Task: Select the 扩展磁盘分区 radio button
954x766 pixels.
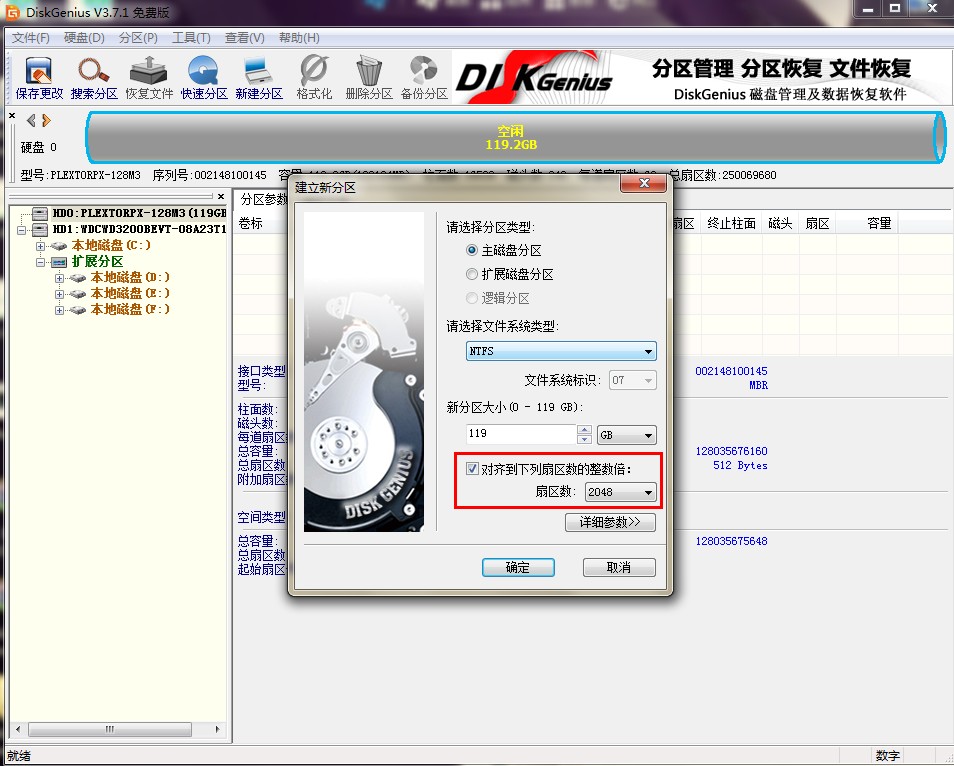Action: coord(471,274)
